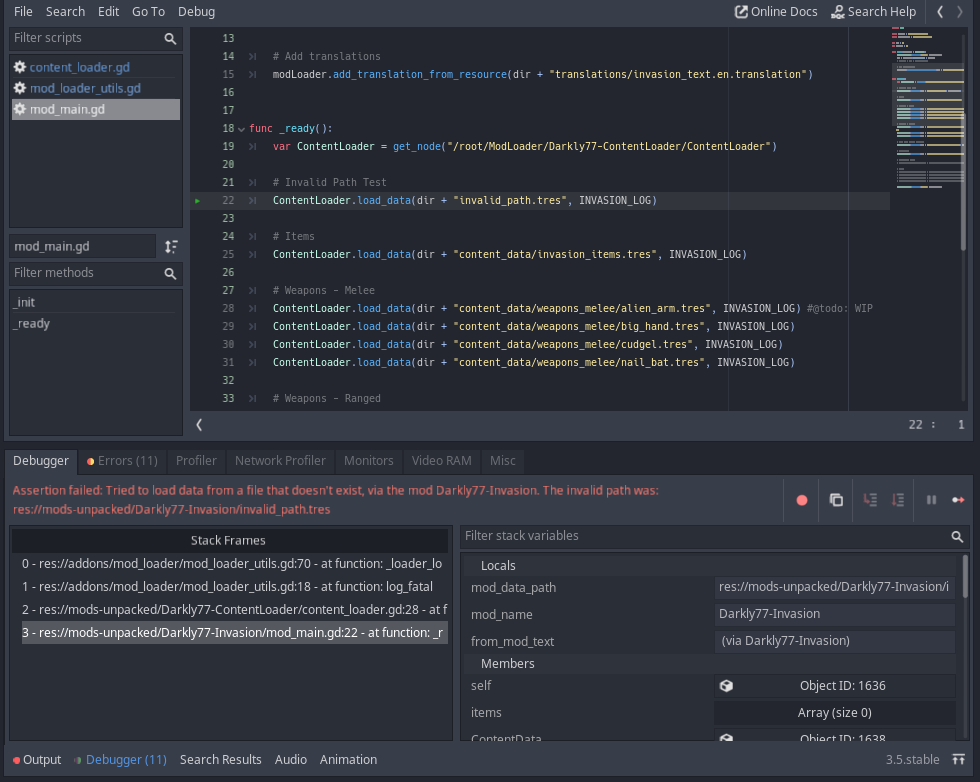Click the stack variables vertical scrollbar
The image size is (980, 782).
pos(965,578)
